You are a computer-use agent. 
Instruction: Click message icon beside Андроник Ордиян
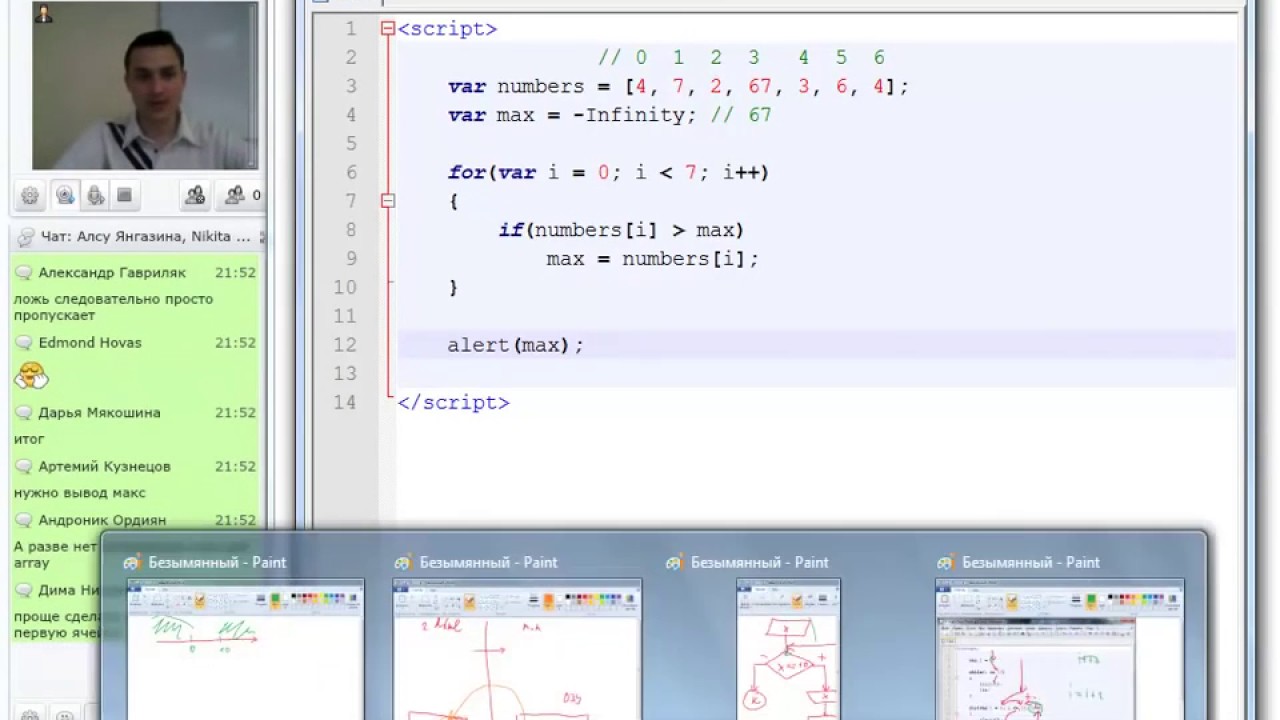pyautogui.click(x=23, y=521)
